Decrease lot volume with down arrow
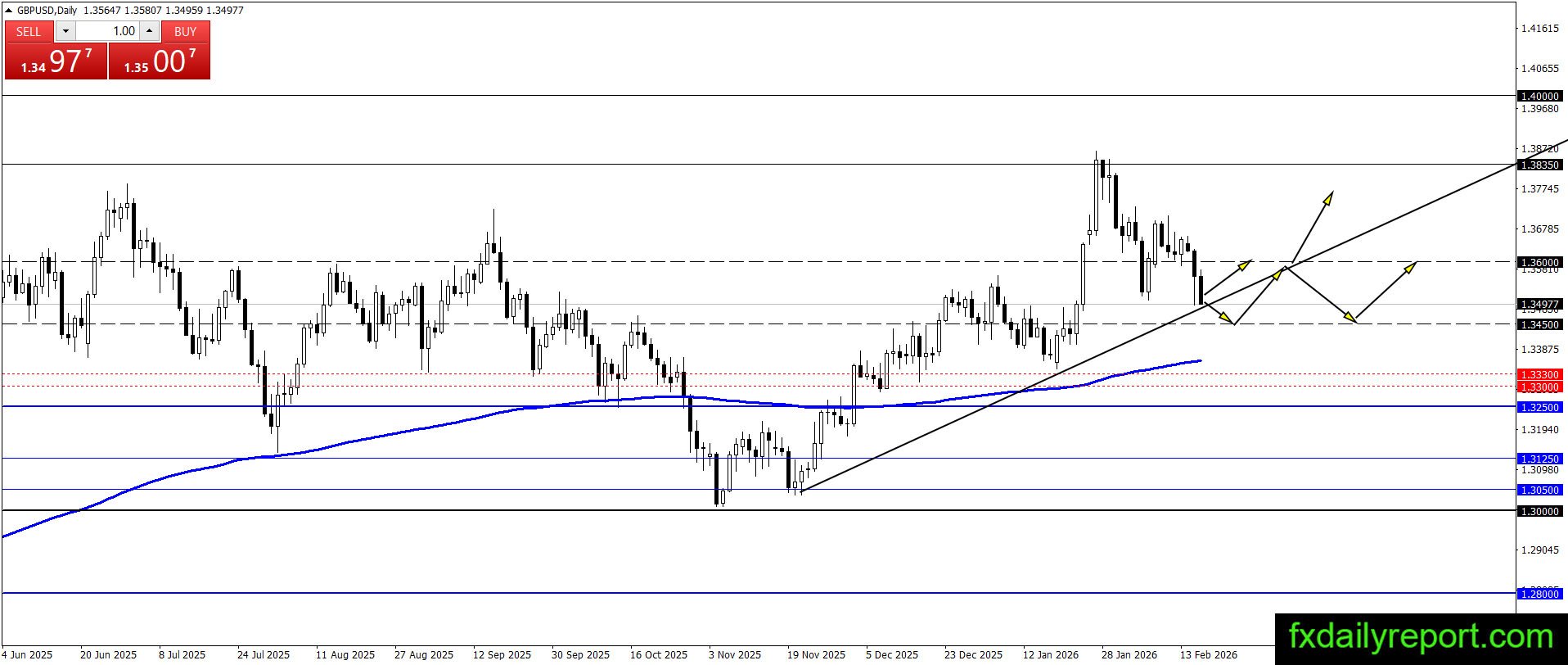Screen dimensions: 1568x665 tap(65, 31)
